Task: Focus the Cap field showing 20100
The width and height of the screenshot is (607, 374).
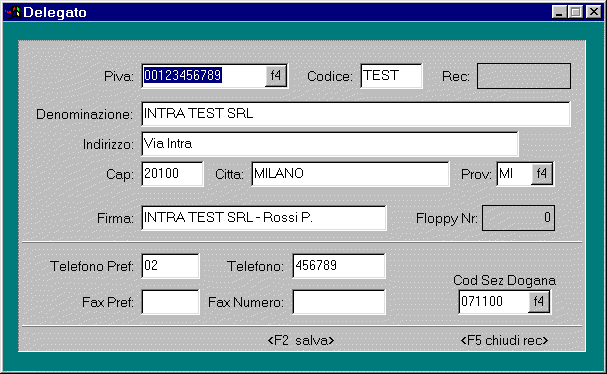Action: coord(172,174)
